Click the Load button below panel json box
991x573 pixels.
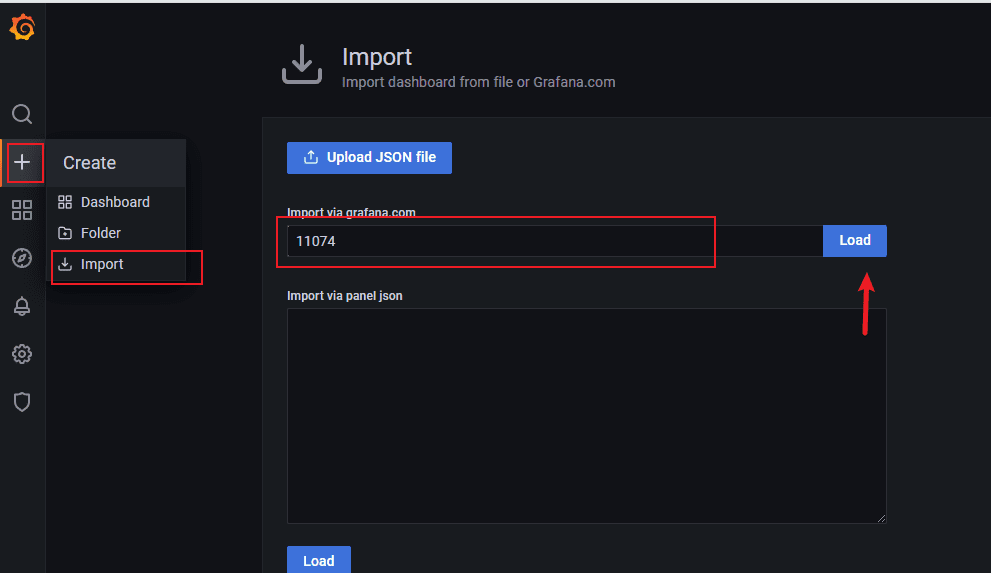tap(318, 560)
